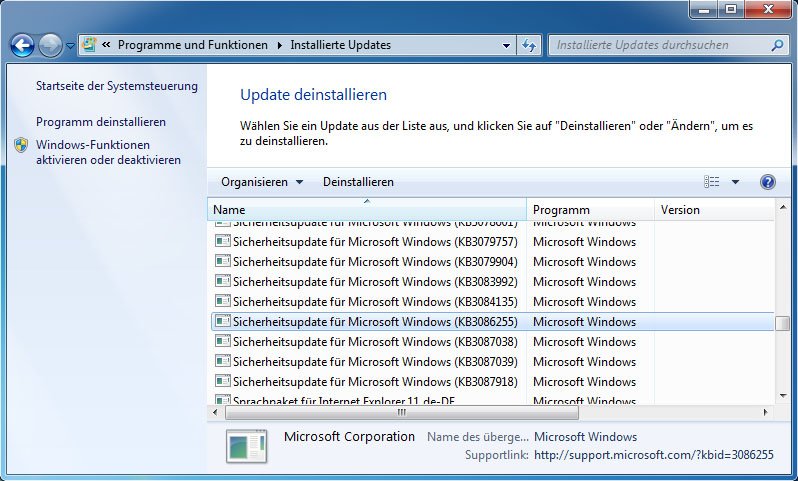This screenshot has height=481, width=798.
Task: Open the Programme und Funktionen breadcrumb
Action: 193,45
